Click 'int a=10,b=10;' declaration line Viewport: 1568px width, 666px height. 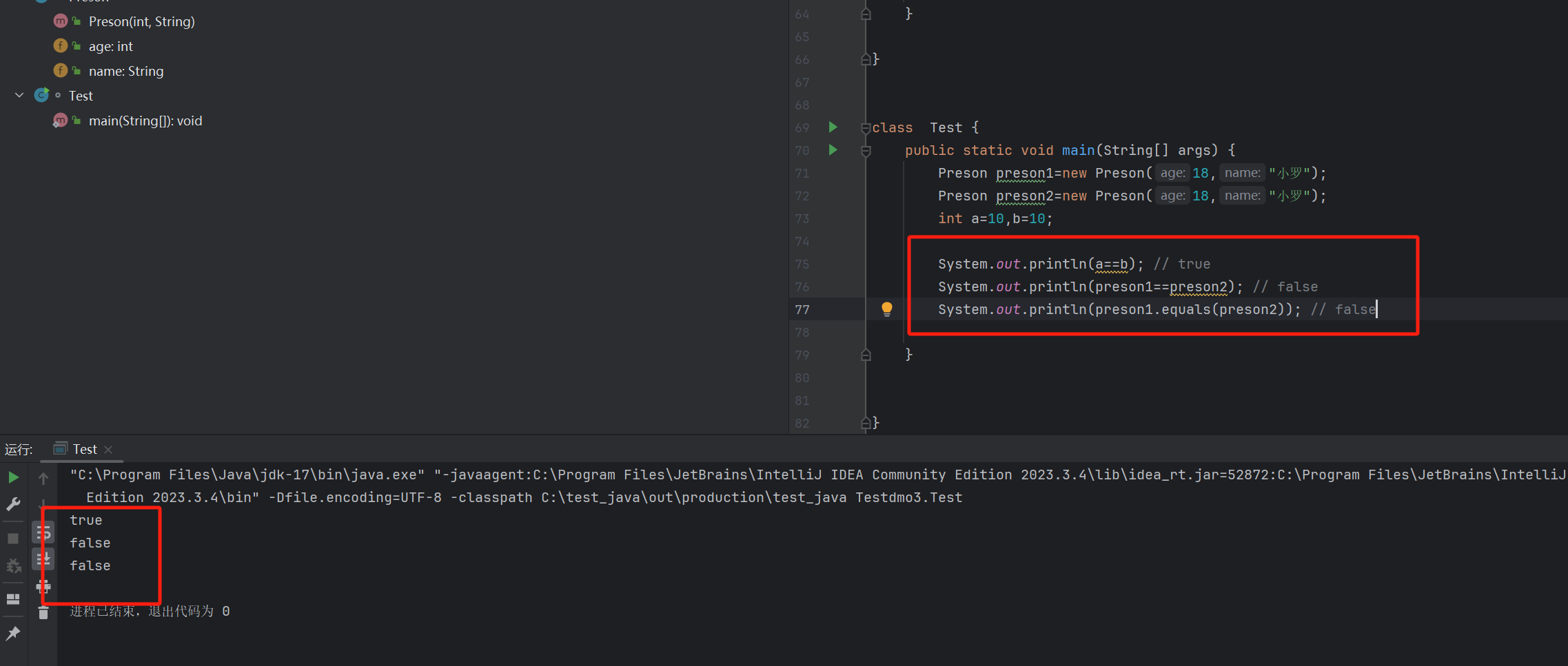coord(995,218)
